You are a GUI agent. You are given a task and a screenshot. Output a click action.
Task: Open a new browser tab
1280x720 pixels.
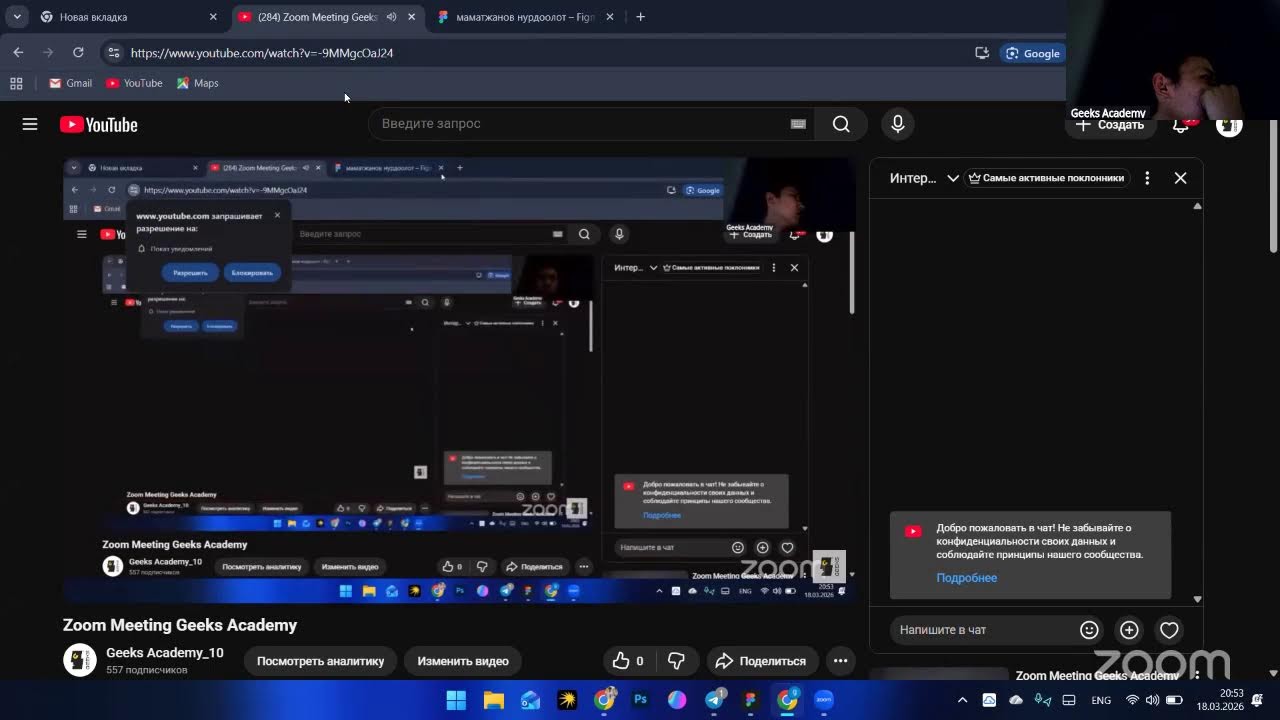(x=640, y=17)
